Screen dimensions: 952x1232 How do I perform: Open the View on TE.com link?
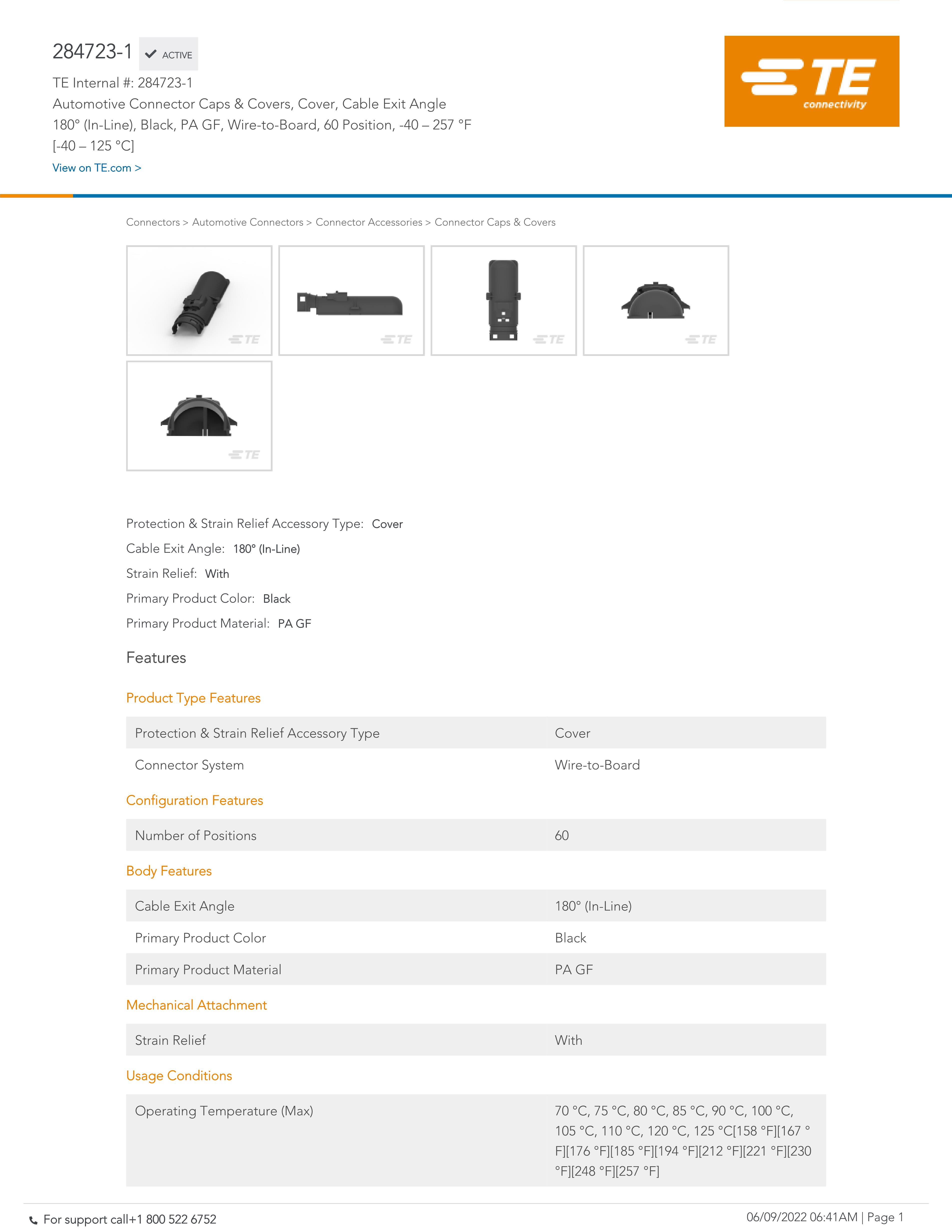(96, 167)
